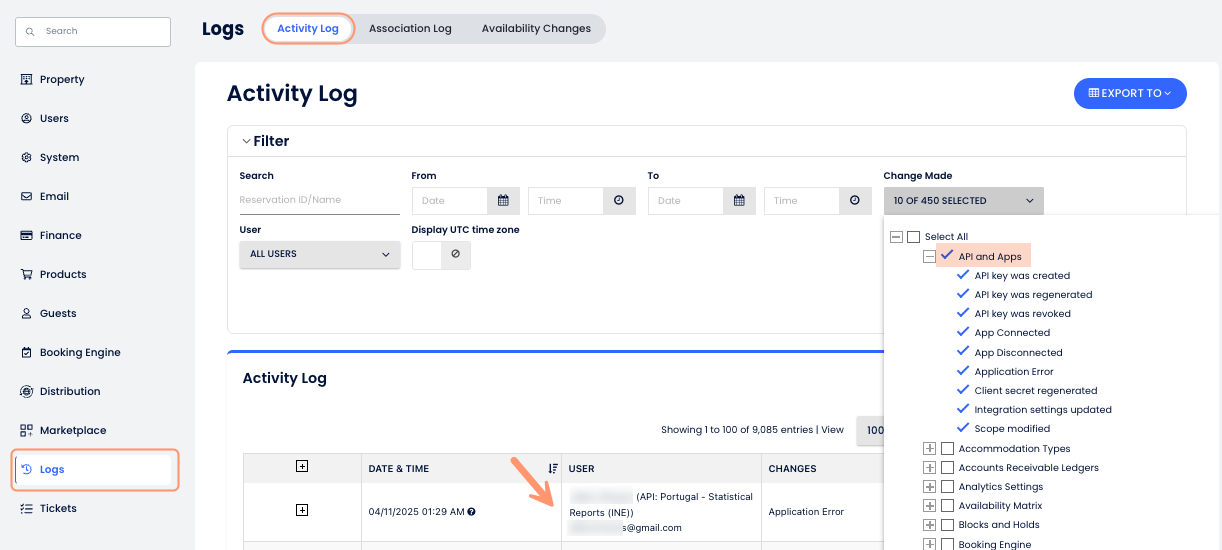Click the Export To button
The image size is (1222, 550).
[1130, 93]
